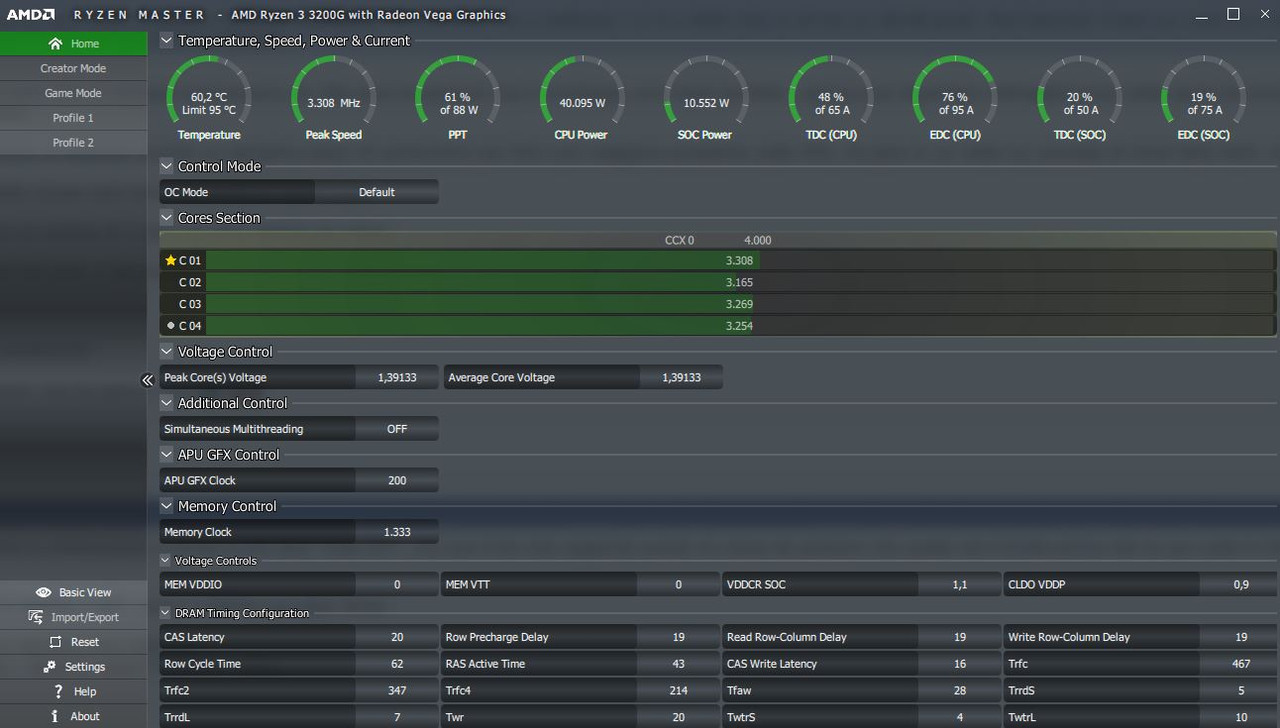1280x728 pixels.
Task: Click the CCX 0 header bar
Action: pyautogui.click(x=718, y=240)
